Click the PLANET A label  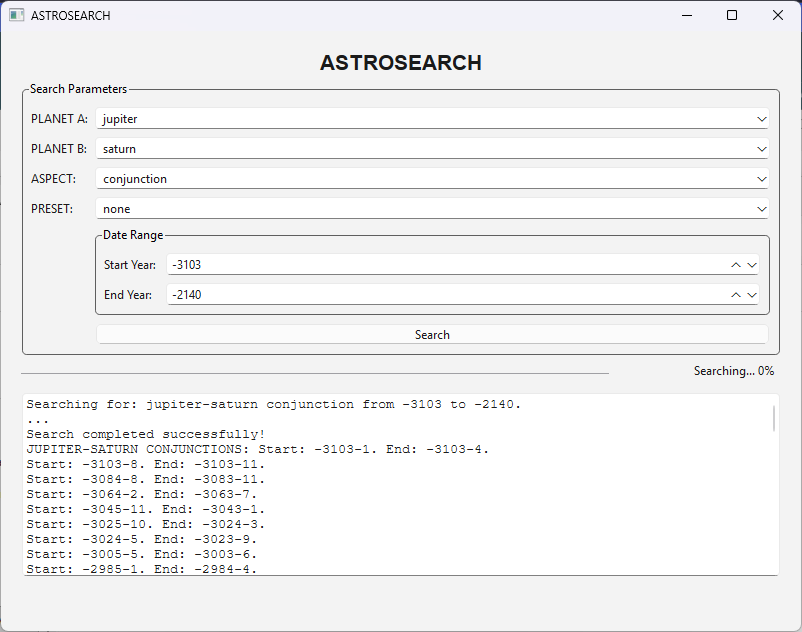coord(59,119)
